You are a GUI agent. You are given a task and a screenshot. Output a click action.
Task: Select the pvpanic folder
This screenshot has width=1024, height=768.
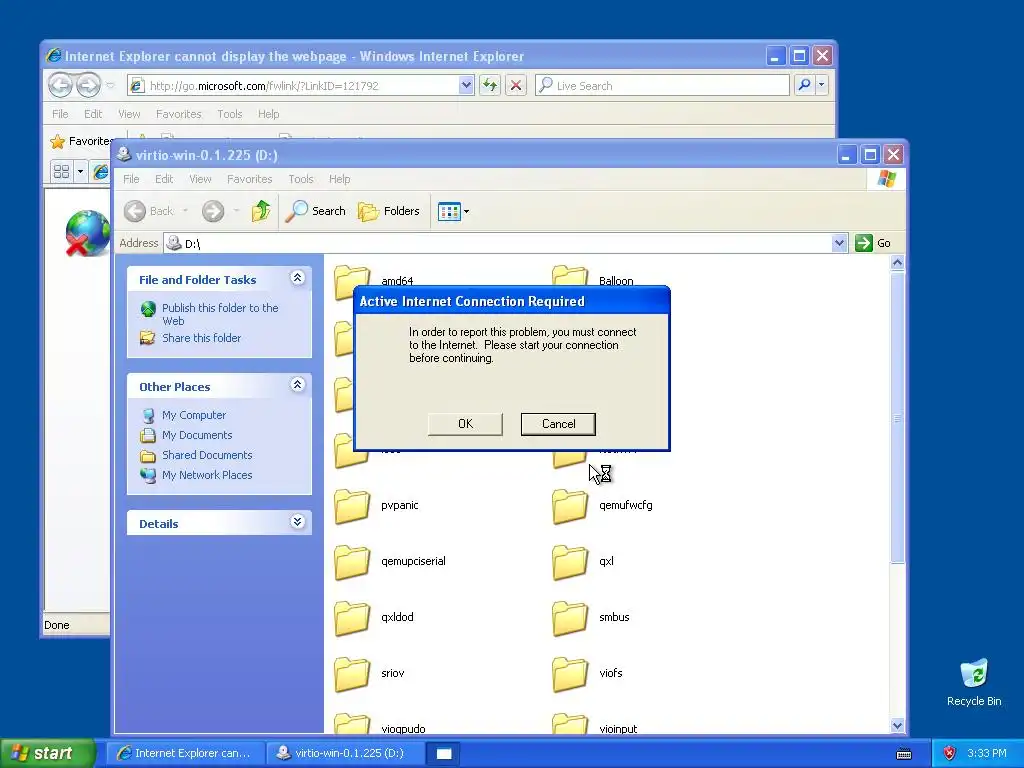376,505
